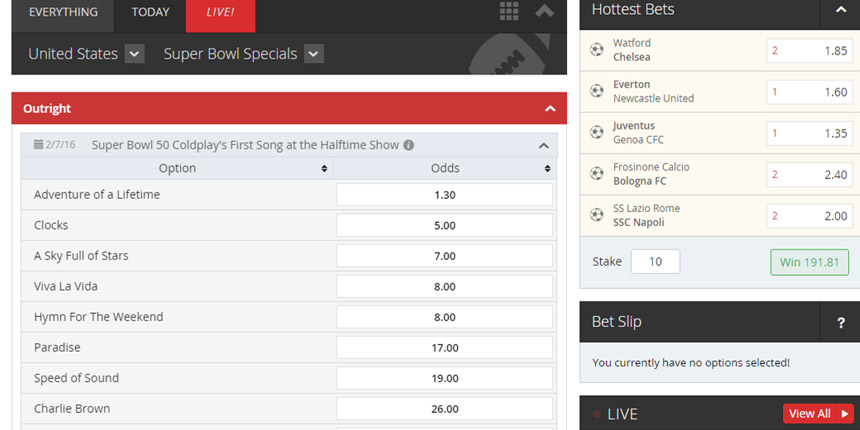Open the grid view icon
The width and height of the screenshot is (860, 430).
coord(509,11)
